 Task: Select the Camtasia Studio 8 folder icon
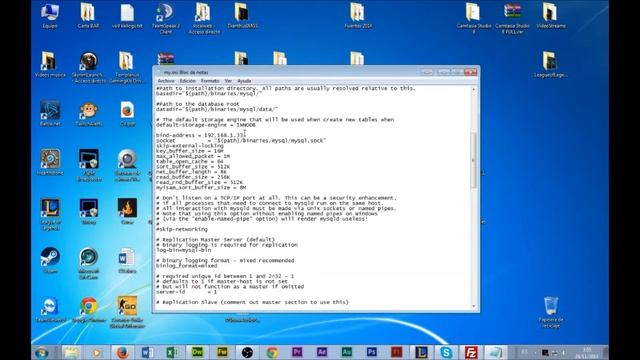(473, 18)
